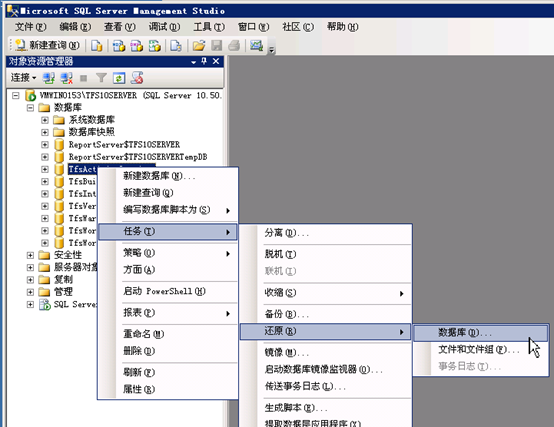The height and width of the screenshot is (427, 554).
Task: Open 收缩(S) submenu in Tasks
Action: click(x=325, y=293)
